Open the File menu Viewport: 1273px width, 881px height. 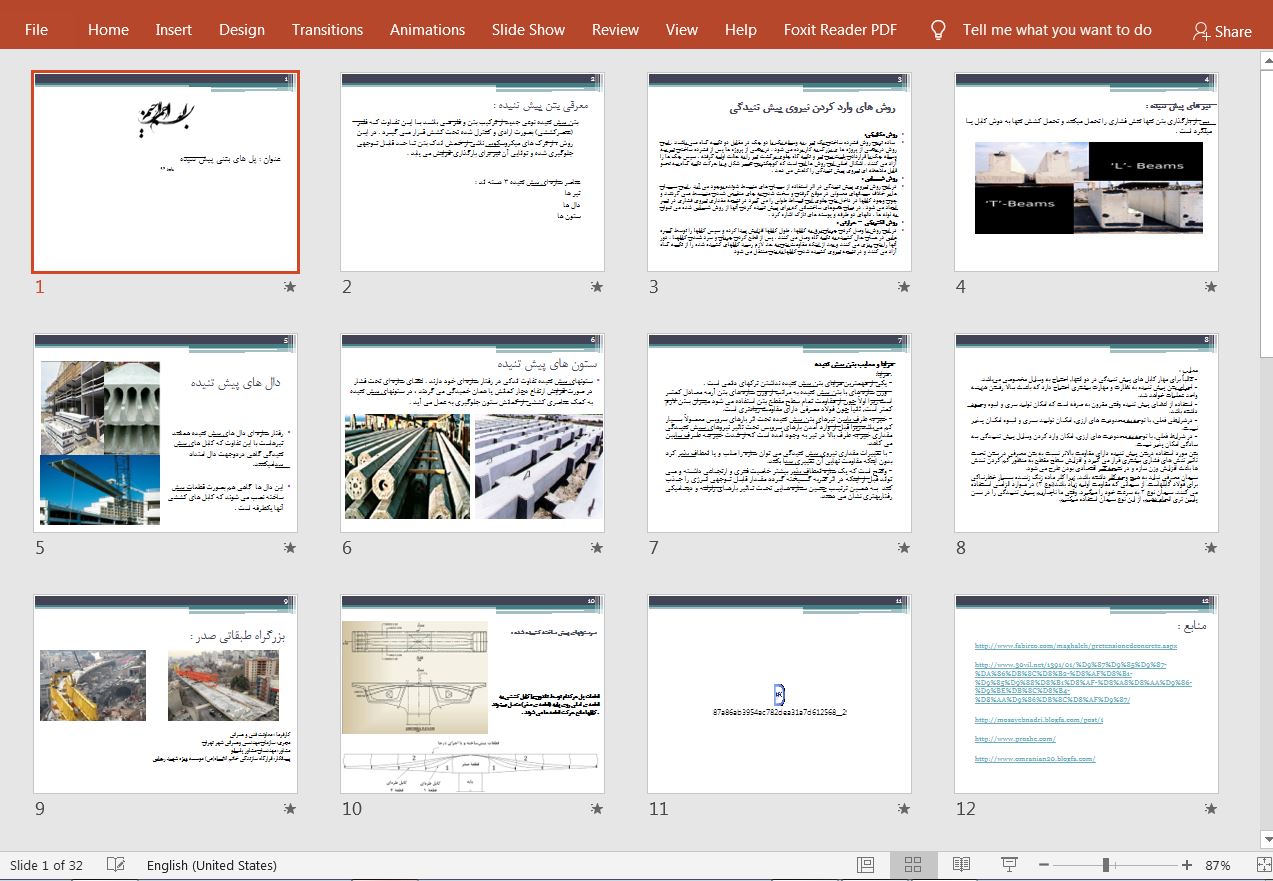click(x=36, y=30)
